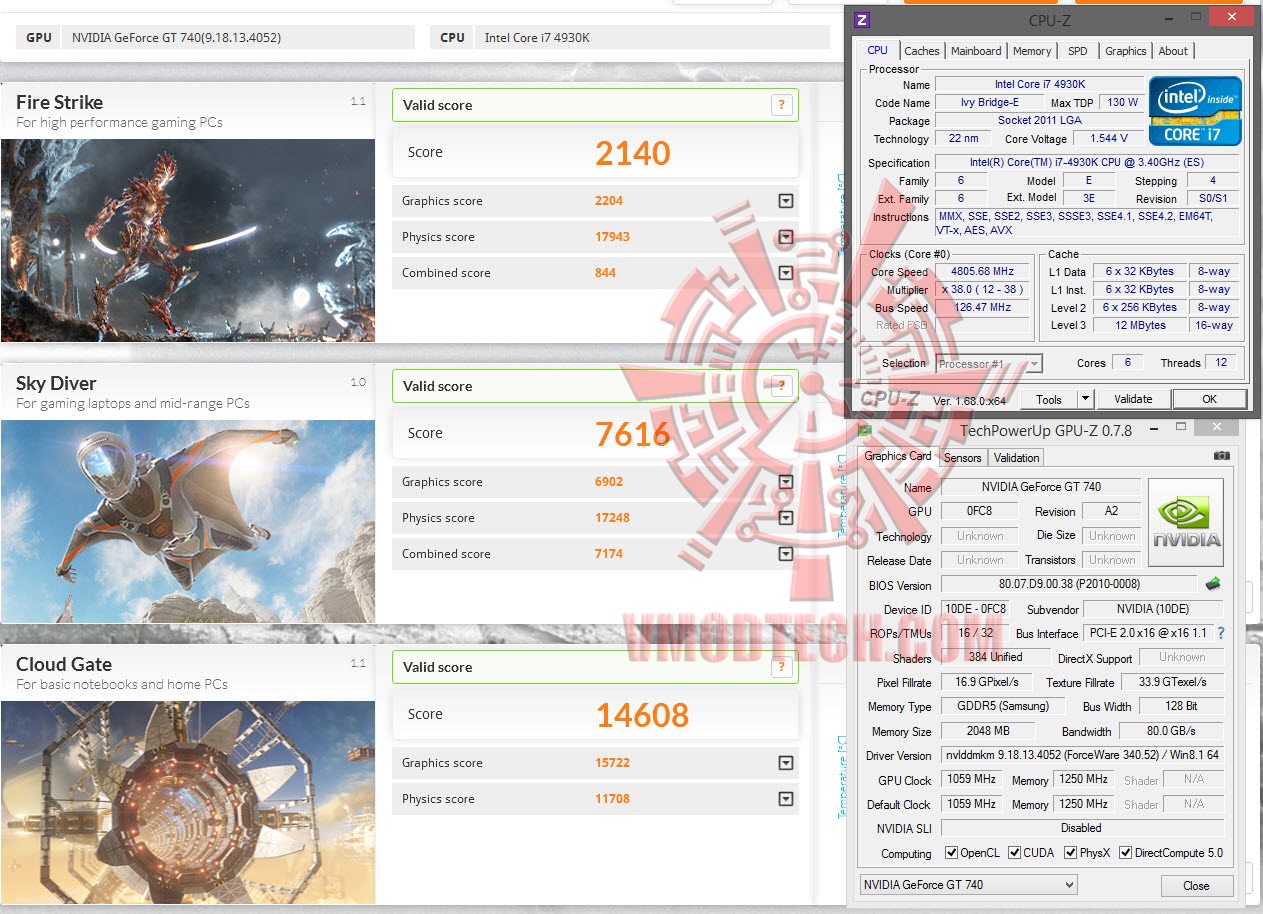Image resolution: width=1263 pixels, height=914 pixels.
Task: Uncheck the OpenCL computing checkbox
Action: tap(953, 853)
